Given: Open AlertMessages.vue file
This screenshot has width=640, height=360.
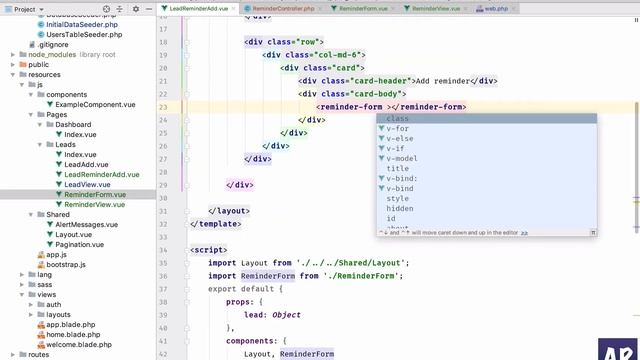Looking at the screenshot, I should [x=87, y=224].
